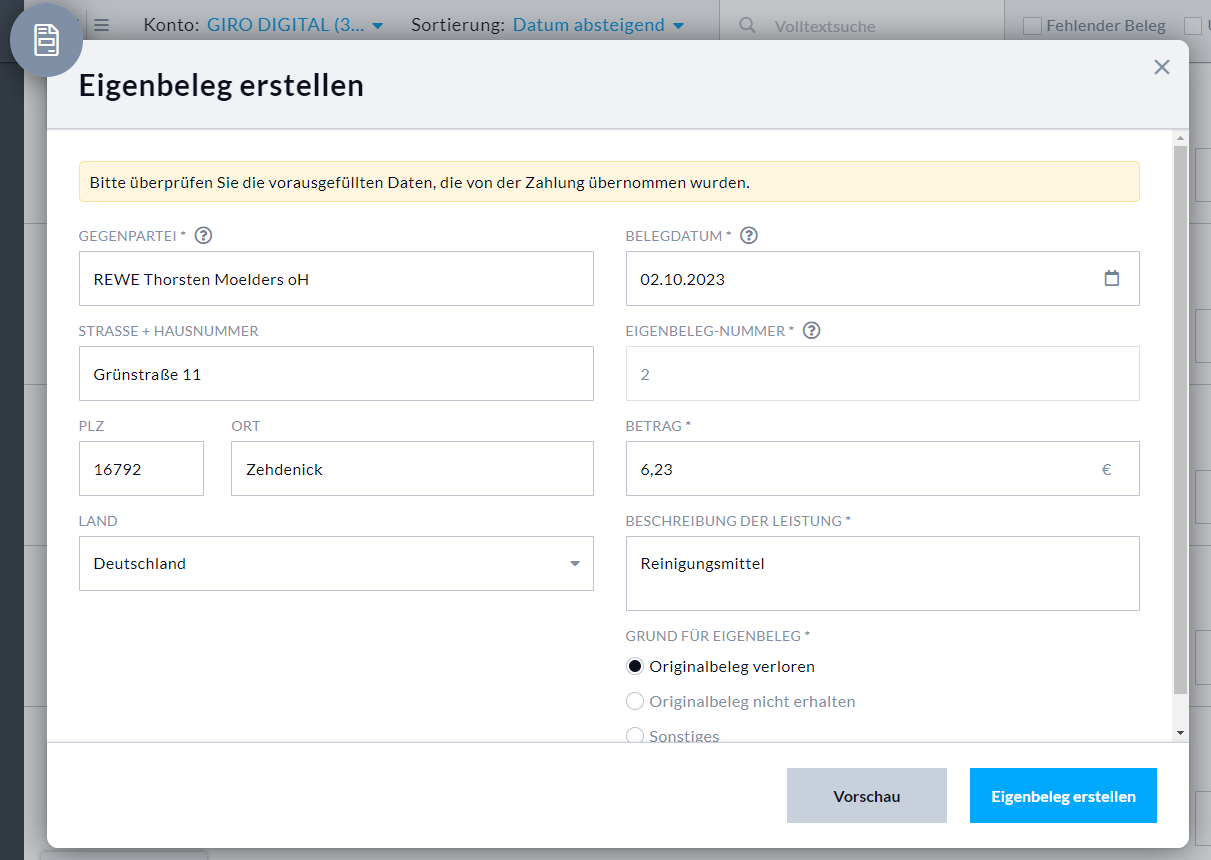
Task: Click the help icon next to Eigenbeleg-Nummer
Action: (811, 329)
